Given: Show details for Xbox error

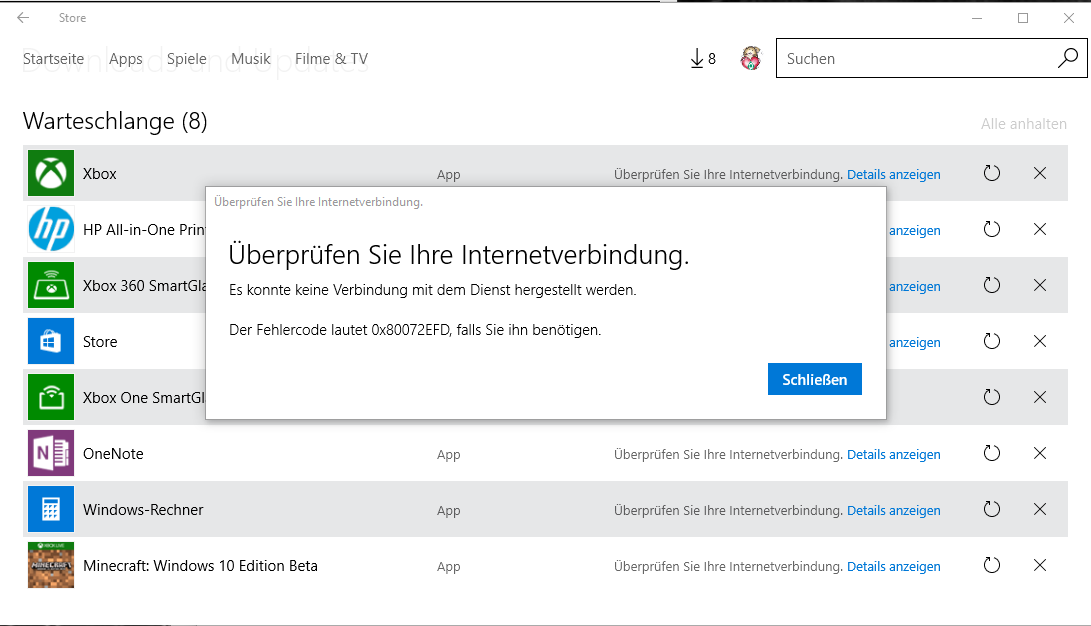Looking at the screenshot, I should coord(893,175).
